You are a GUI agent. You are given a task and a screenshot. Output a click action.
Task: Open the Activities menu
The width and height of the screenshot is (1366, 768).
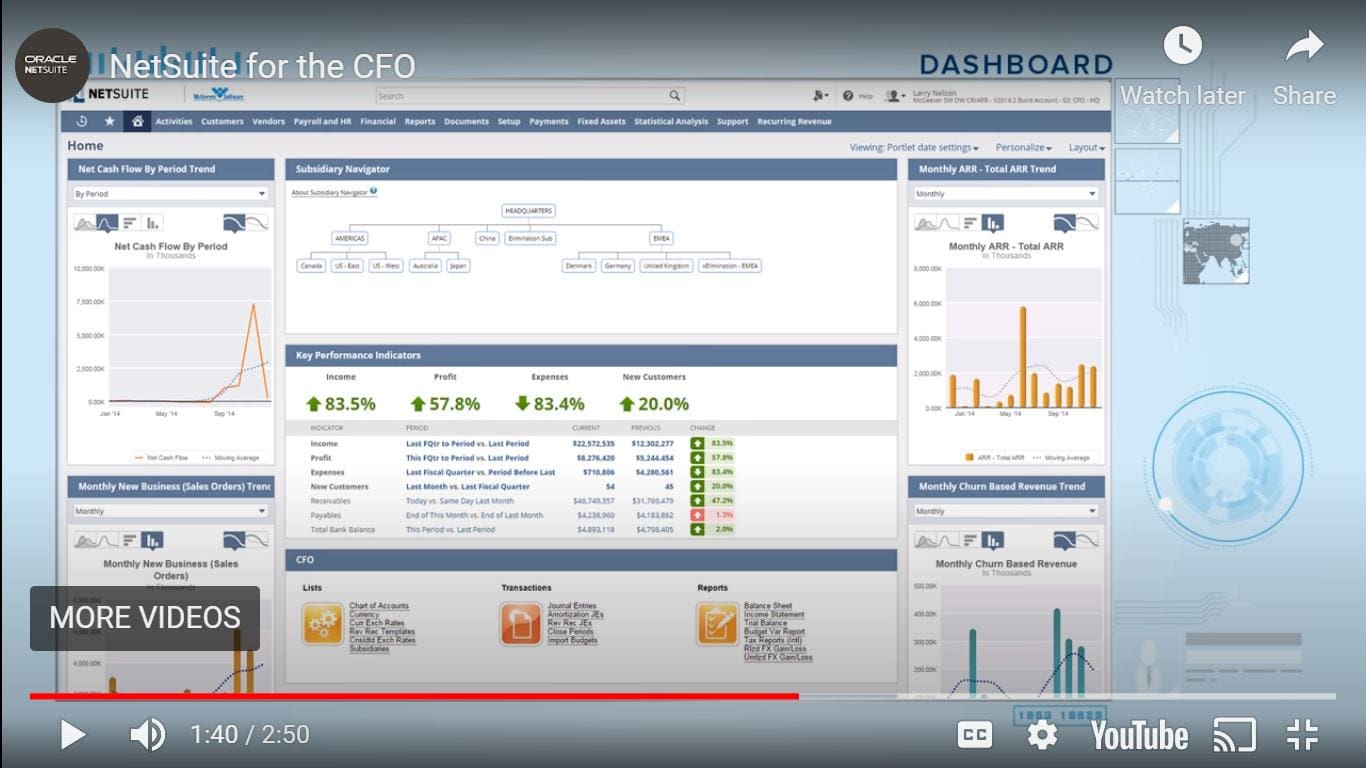(174, 122)
